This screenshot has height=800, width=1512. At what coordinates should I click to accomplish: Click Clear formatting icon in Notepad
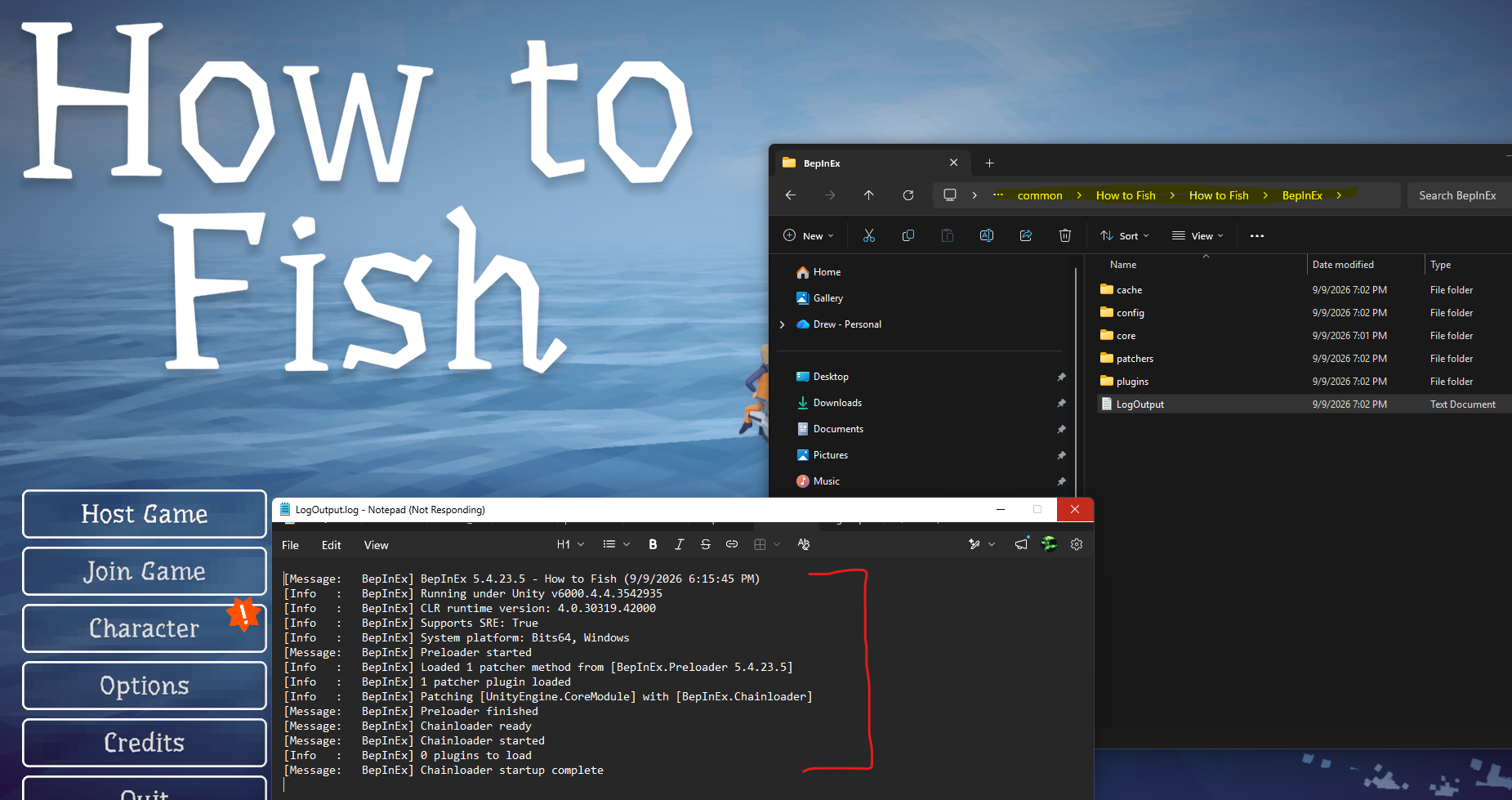(x=804, y=544)
